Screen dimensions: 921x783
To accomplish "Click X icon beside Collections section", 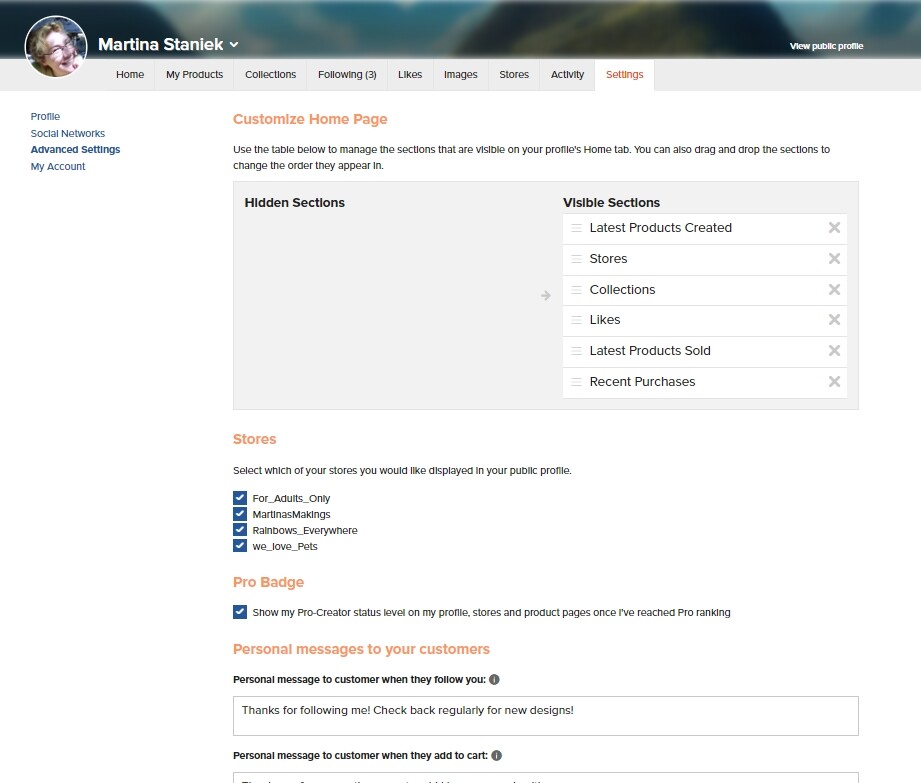I will 834,290.
